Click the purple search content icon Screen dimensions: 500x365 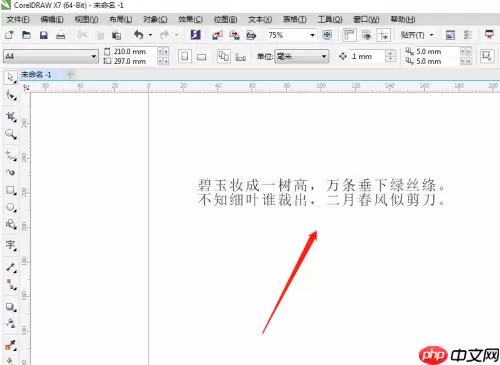[196, 35]
